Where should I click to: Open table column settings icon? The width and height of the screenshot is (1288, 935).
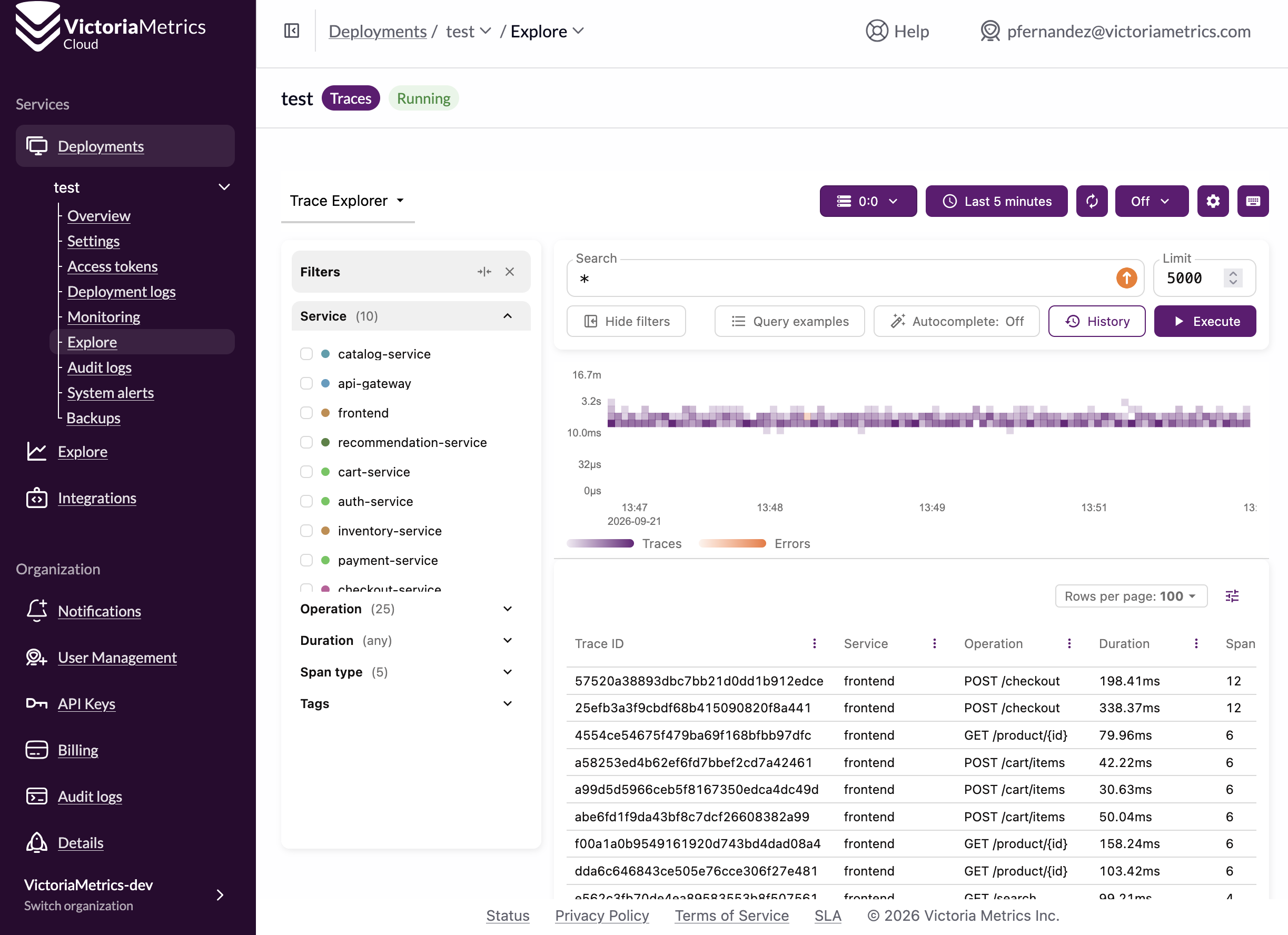pyautogui.click(x=1232, y=596)
